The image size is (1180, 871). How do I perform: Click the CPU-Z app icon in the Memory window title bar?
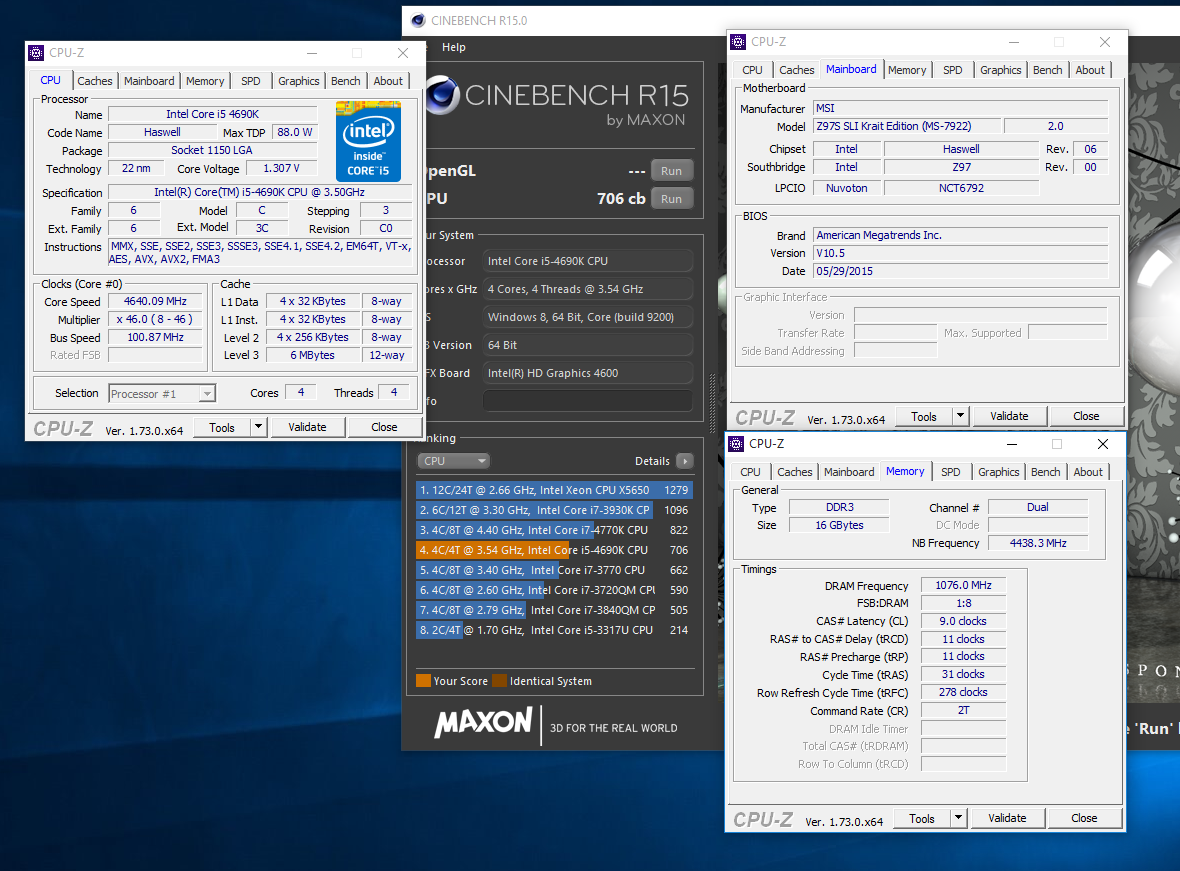pos(737,444)
